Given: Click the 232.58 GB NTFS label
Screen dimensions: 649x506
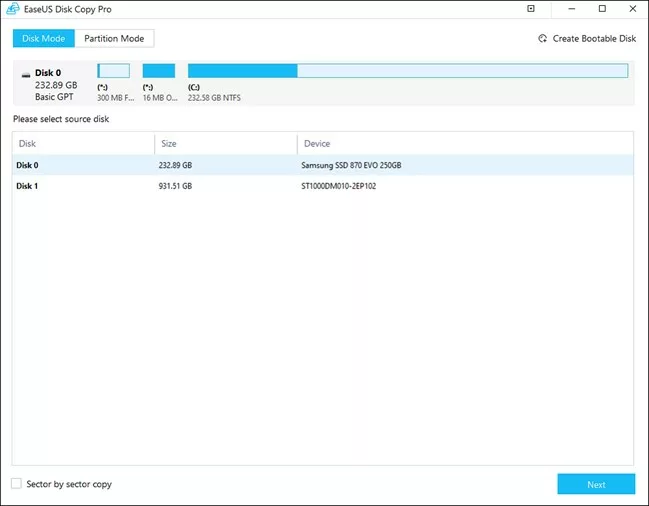Looking at the screenshot, I should (x=214, y=98).
